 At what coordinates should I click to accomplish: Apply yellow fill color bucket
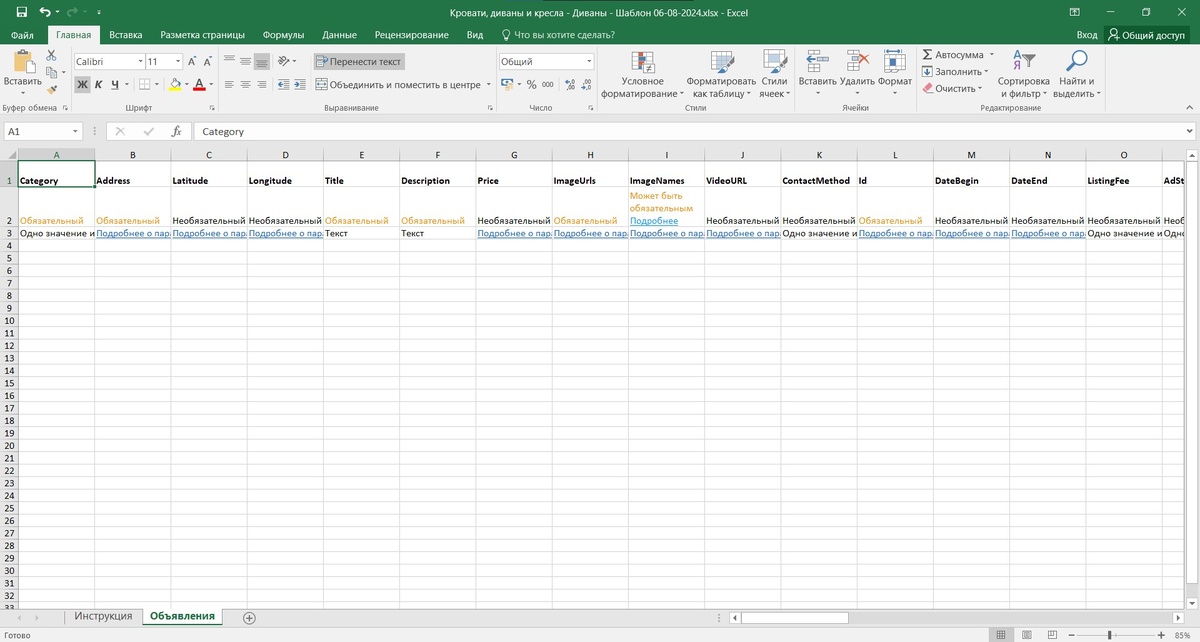175,85
